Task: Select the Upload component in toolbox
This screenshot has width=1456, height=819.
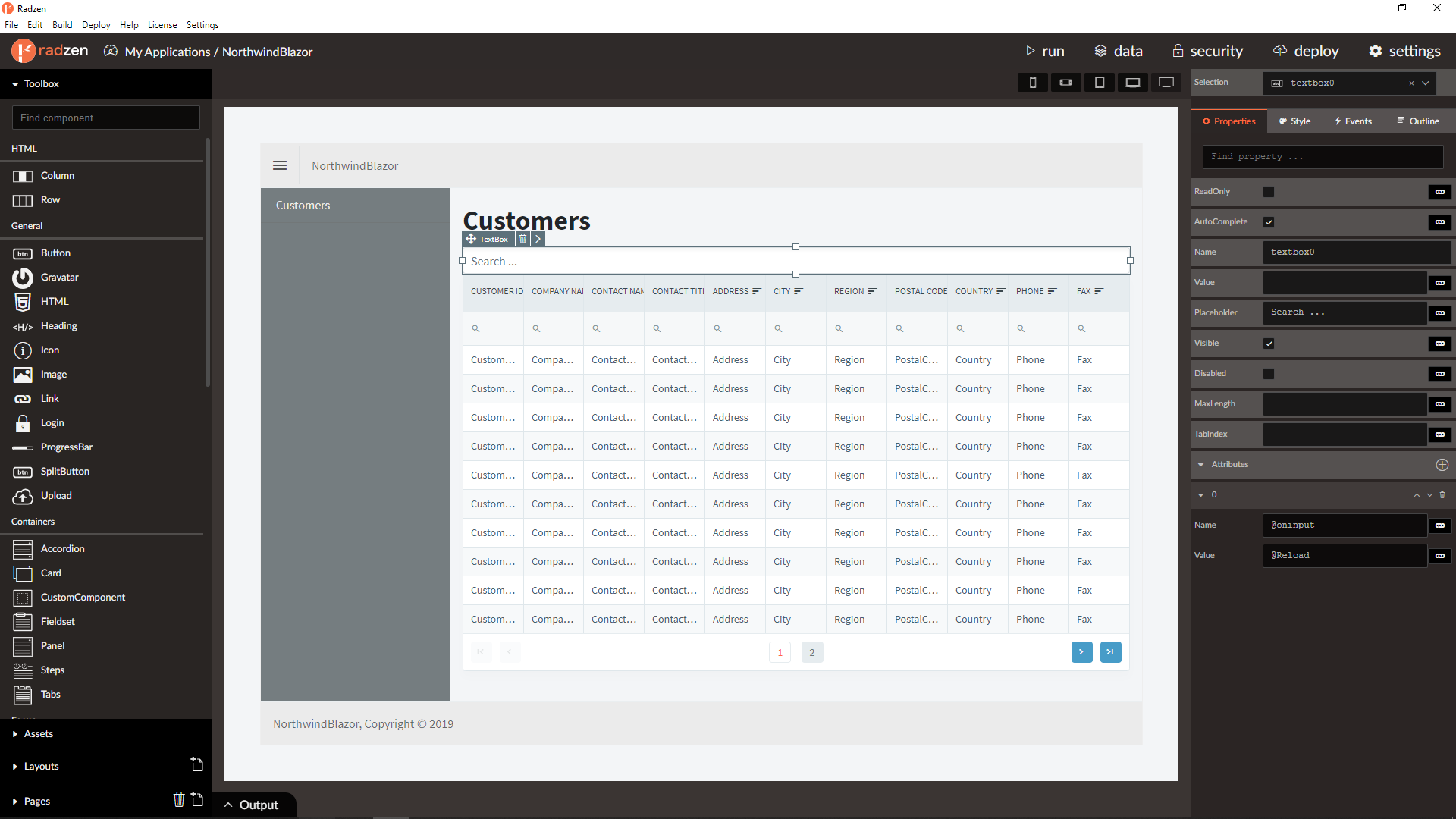Action: click(x=56, y=495)
